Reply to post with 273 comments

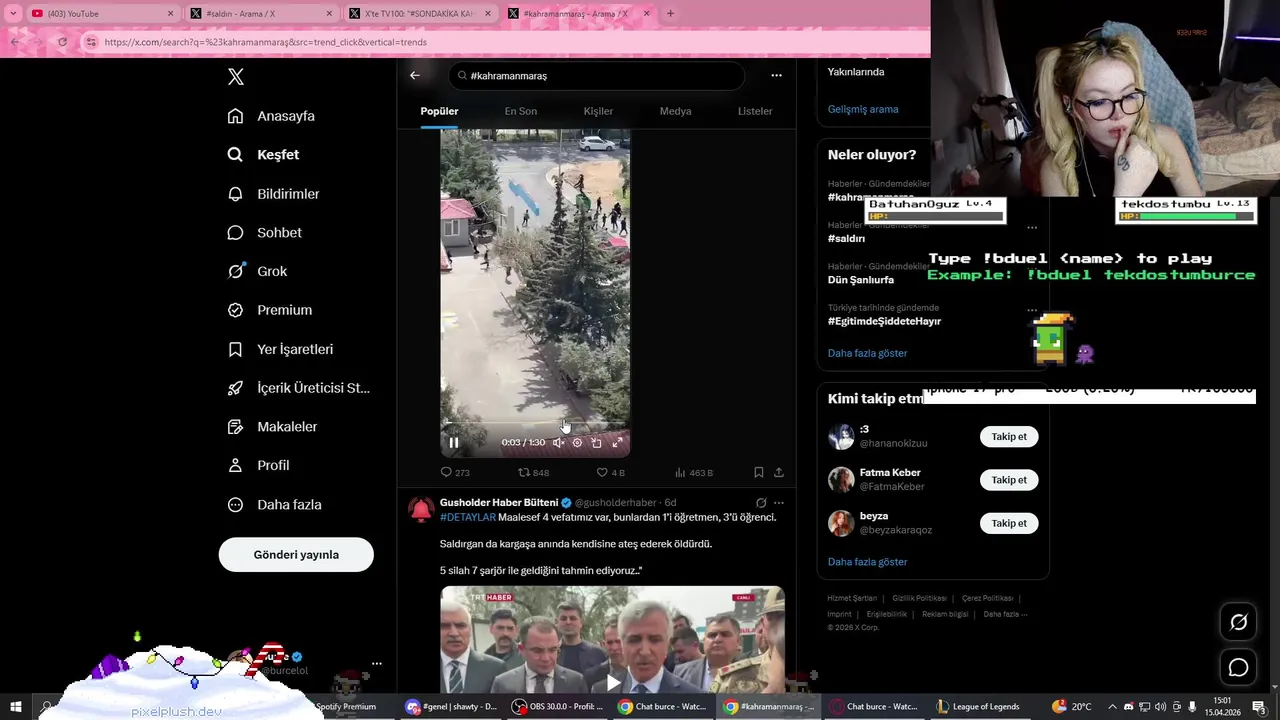455,472
